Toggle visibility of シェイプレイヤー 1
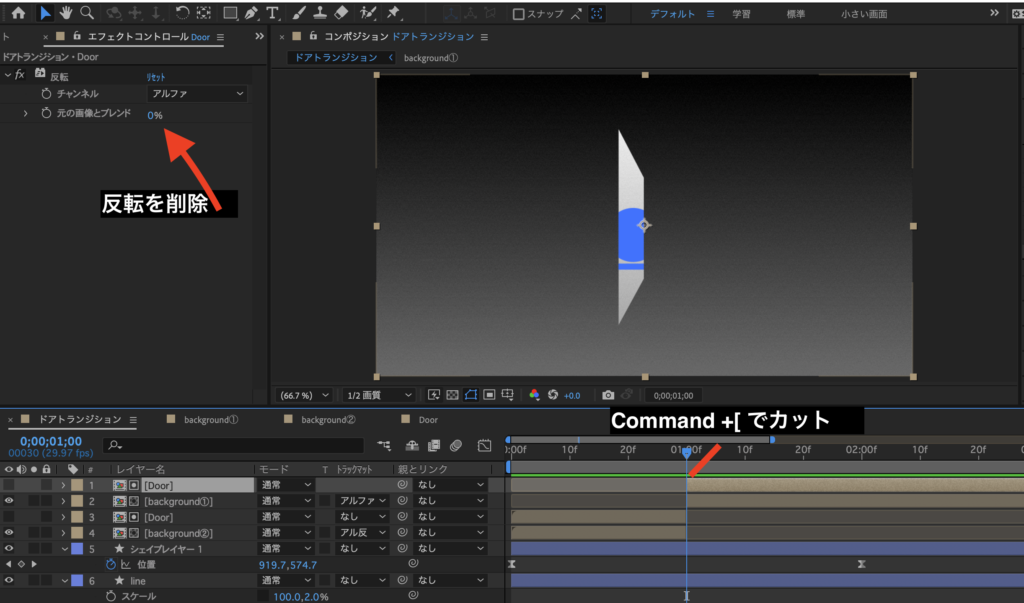Viewport: 1024px width, 603px height. 9,548
